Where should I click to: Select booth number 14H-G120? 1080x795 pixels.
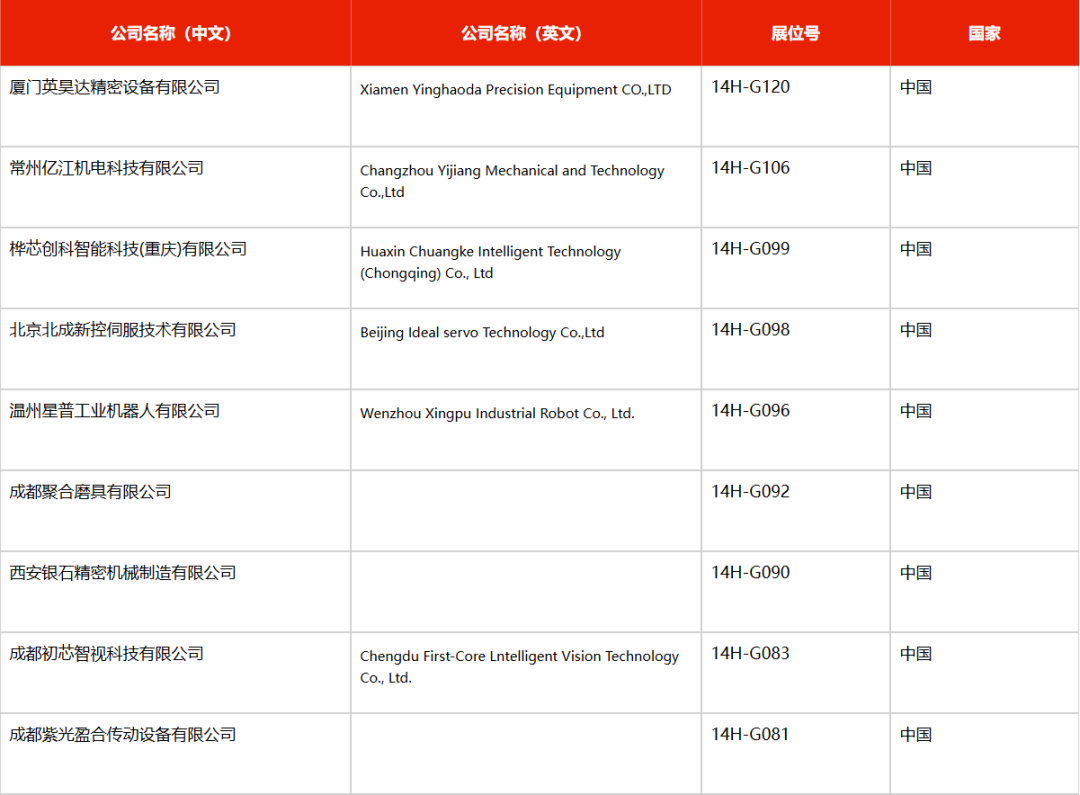(x=751, y=87)
